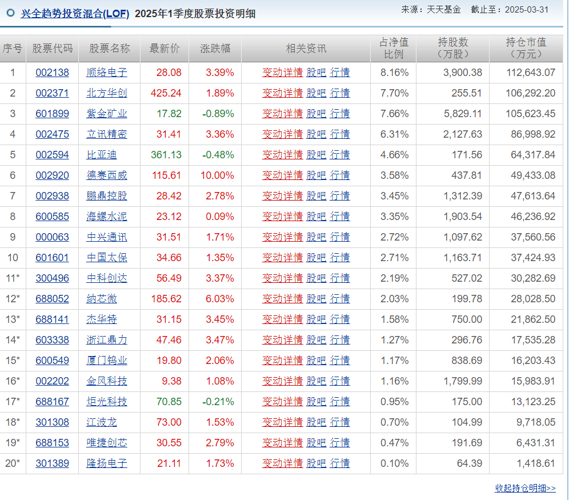Click stock code 002138

[x=52, y=73]
